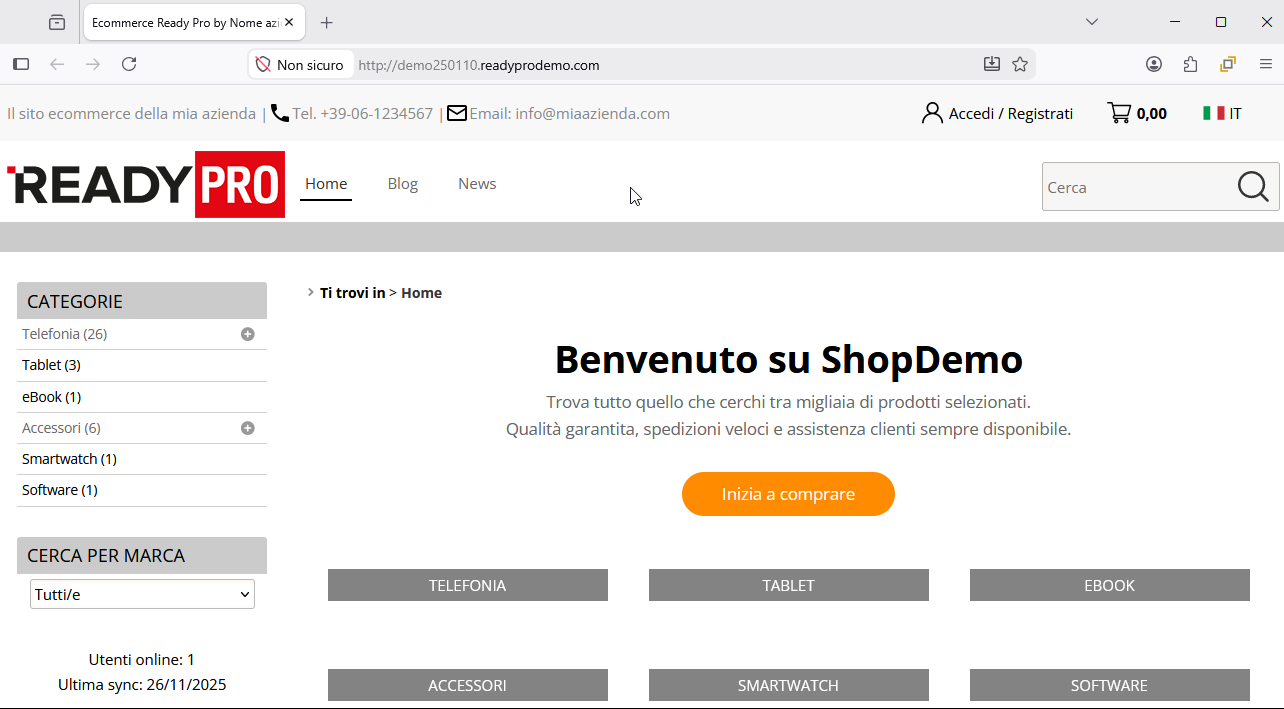Expand the Accessori category plus toggle
Viewport: 1284px width, 709px height.
tap(247, 428)
